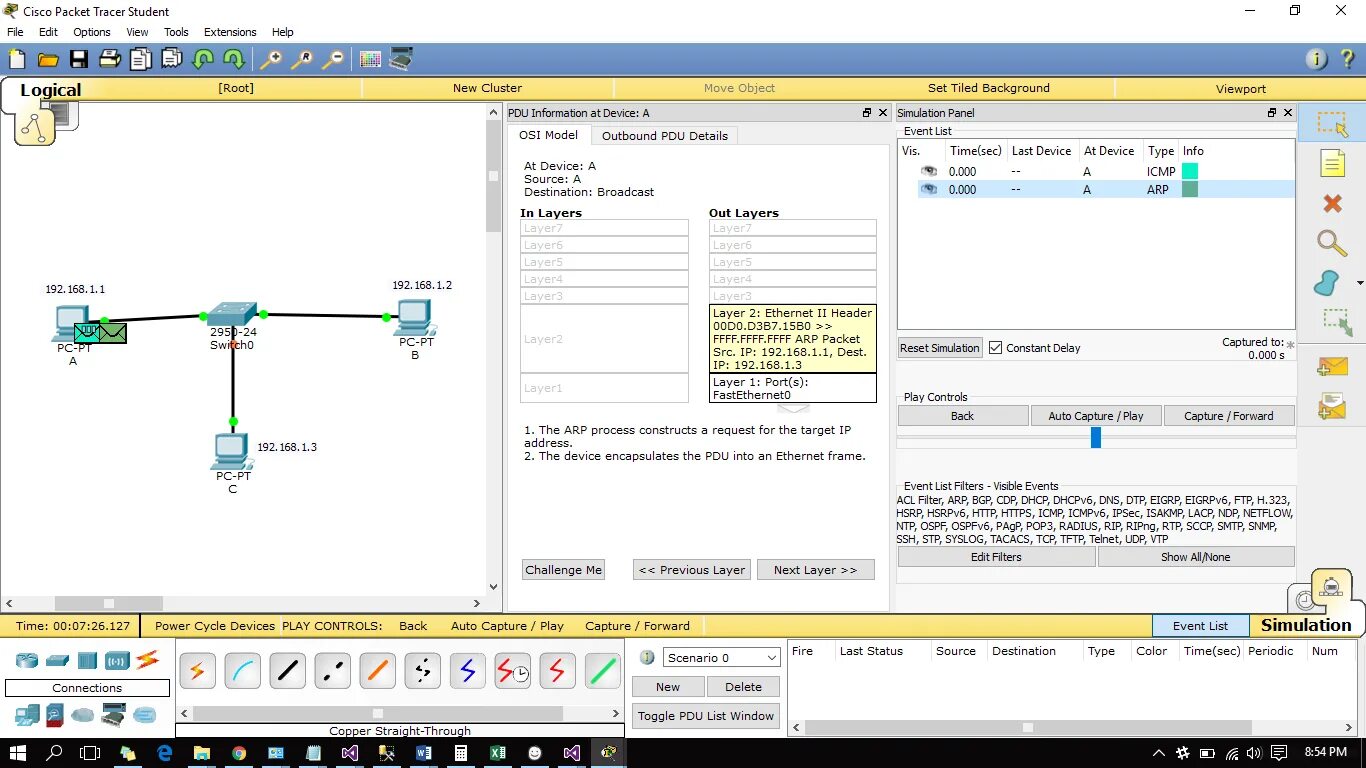Click the Auto Capture / Play button

point(1096,416)
